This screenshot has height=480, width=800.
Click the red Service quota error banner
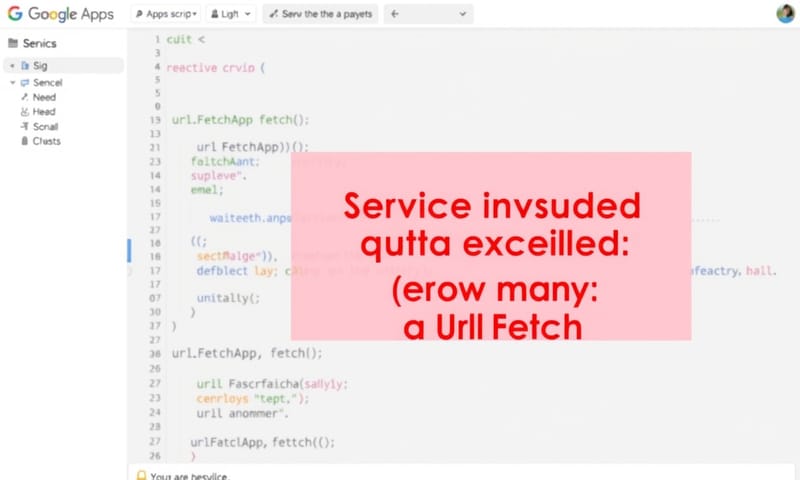click(x=491, y=246)
